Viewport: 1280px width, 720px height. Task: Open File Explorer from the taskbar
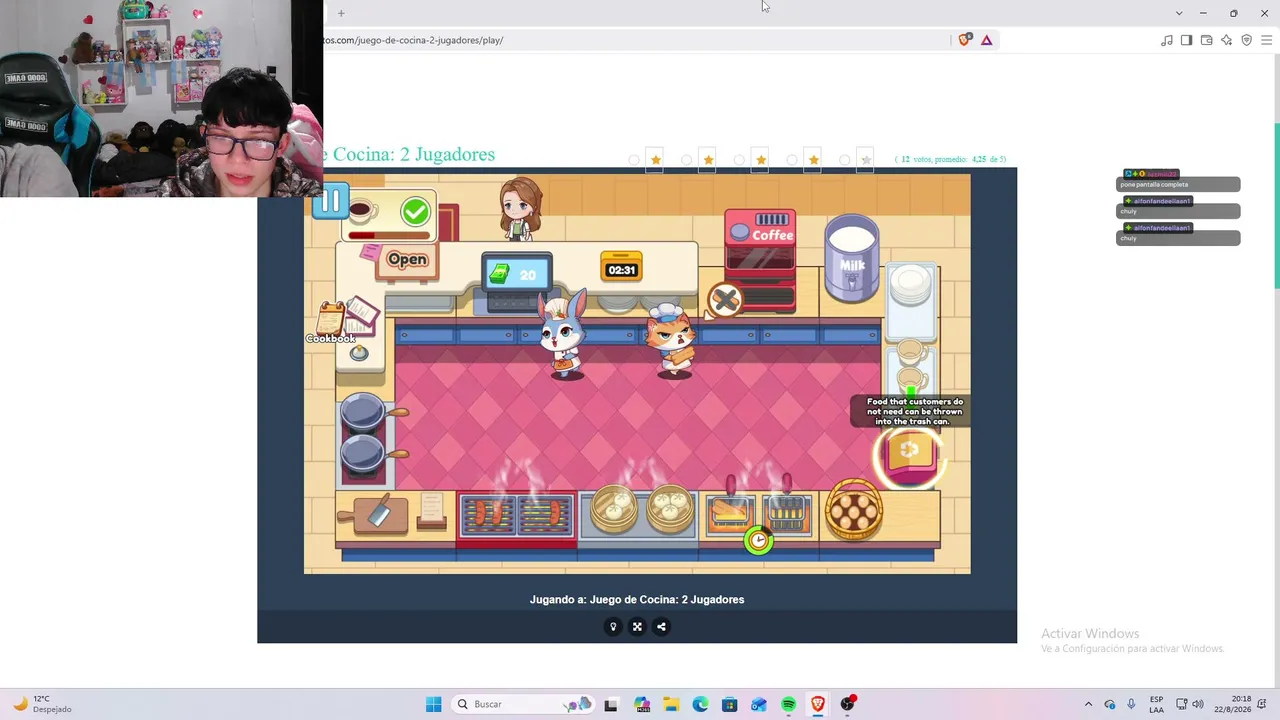[671, 704]
